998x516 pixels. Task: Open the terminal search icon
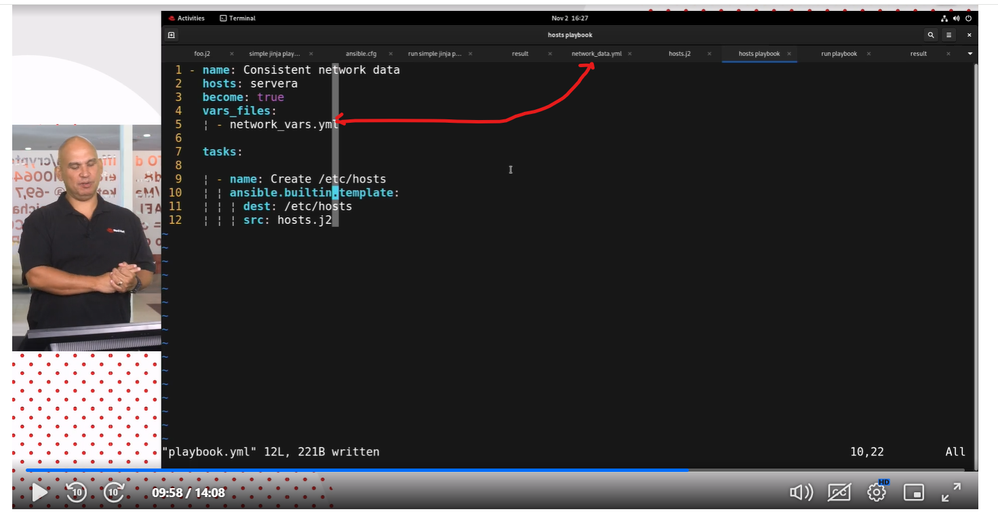point(931,35)
